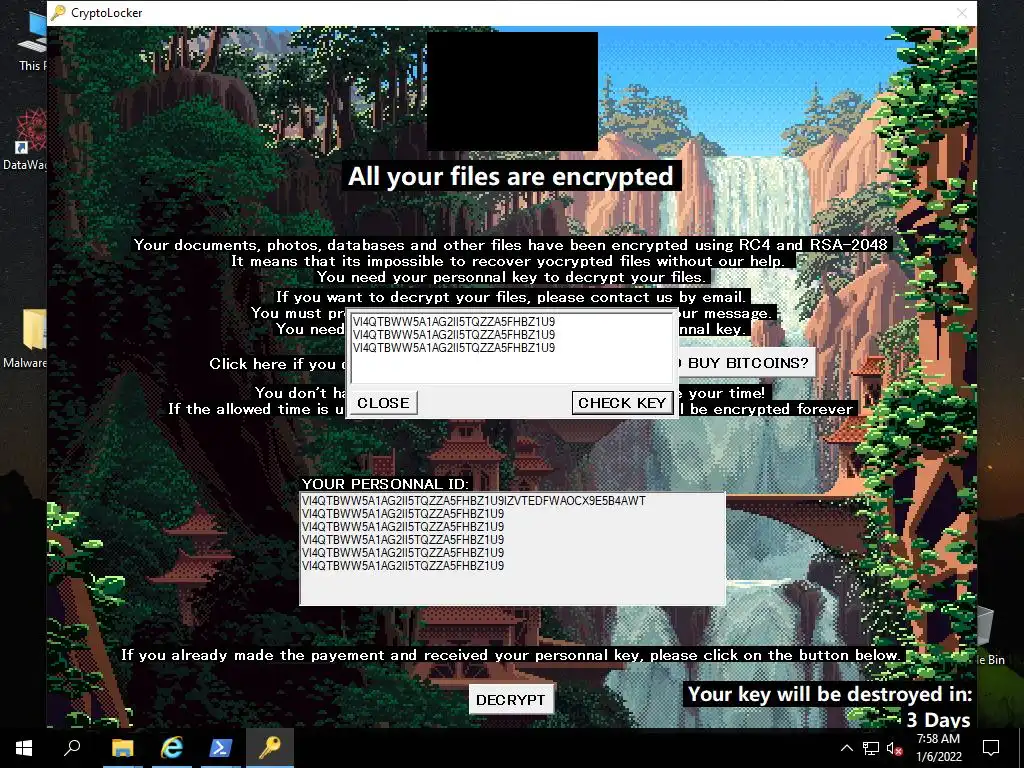Screen dimensions: 1024x768
Task: Open File Explorer from taskbar
Action: [122, 748]
